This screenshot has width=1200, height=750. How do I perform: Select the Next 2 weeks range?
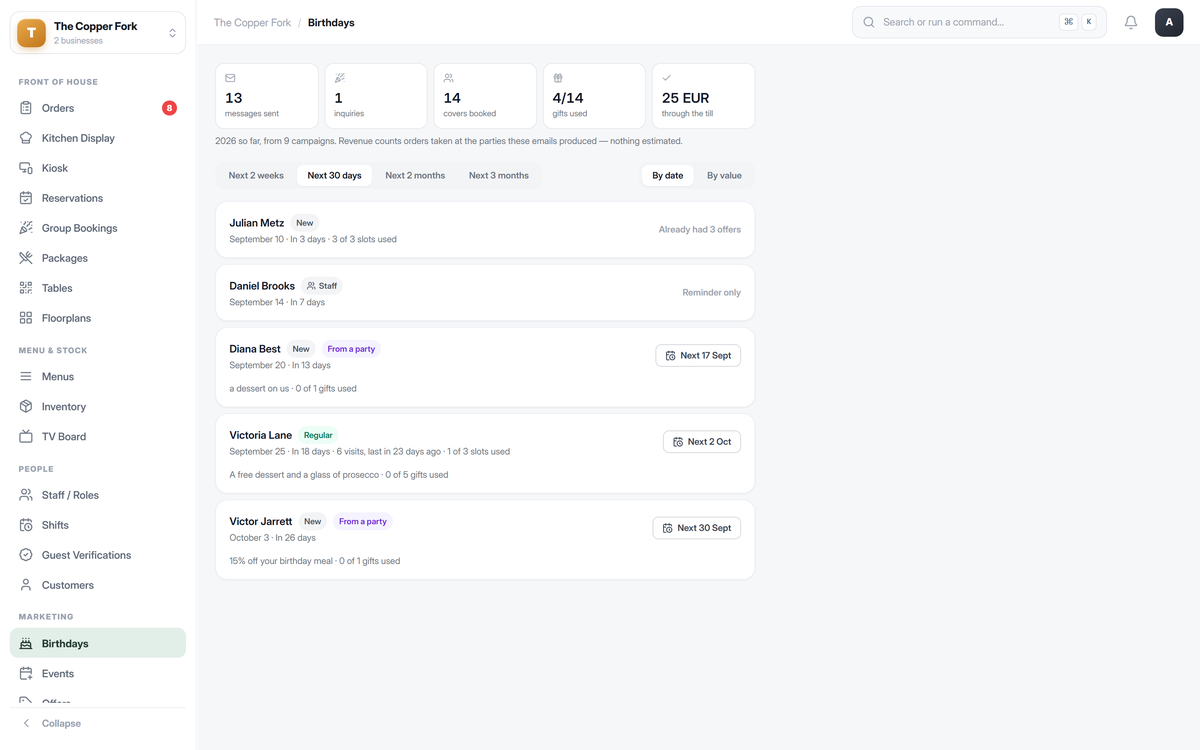coord(256,176)
